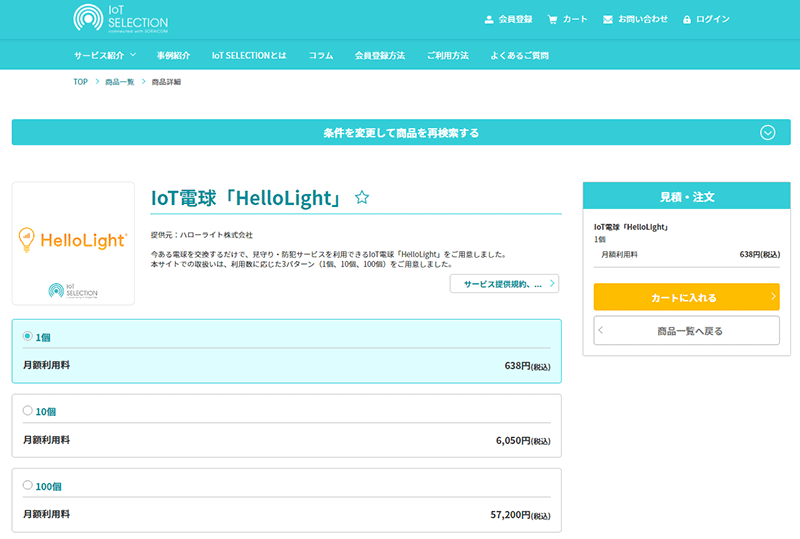The width and height of the screenshot is (800, 539).
Task: Open よくあるご質問 menu item
Action: point(519,55)
